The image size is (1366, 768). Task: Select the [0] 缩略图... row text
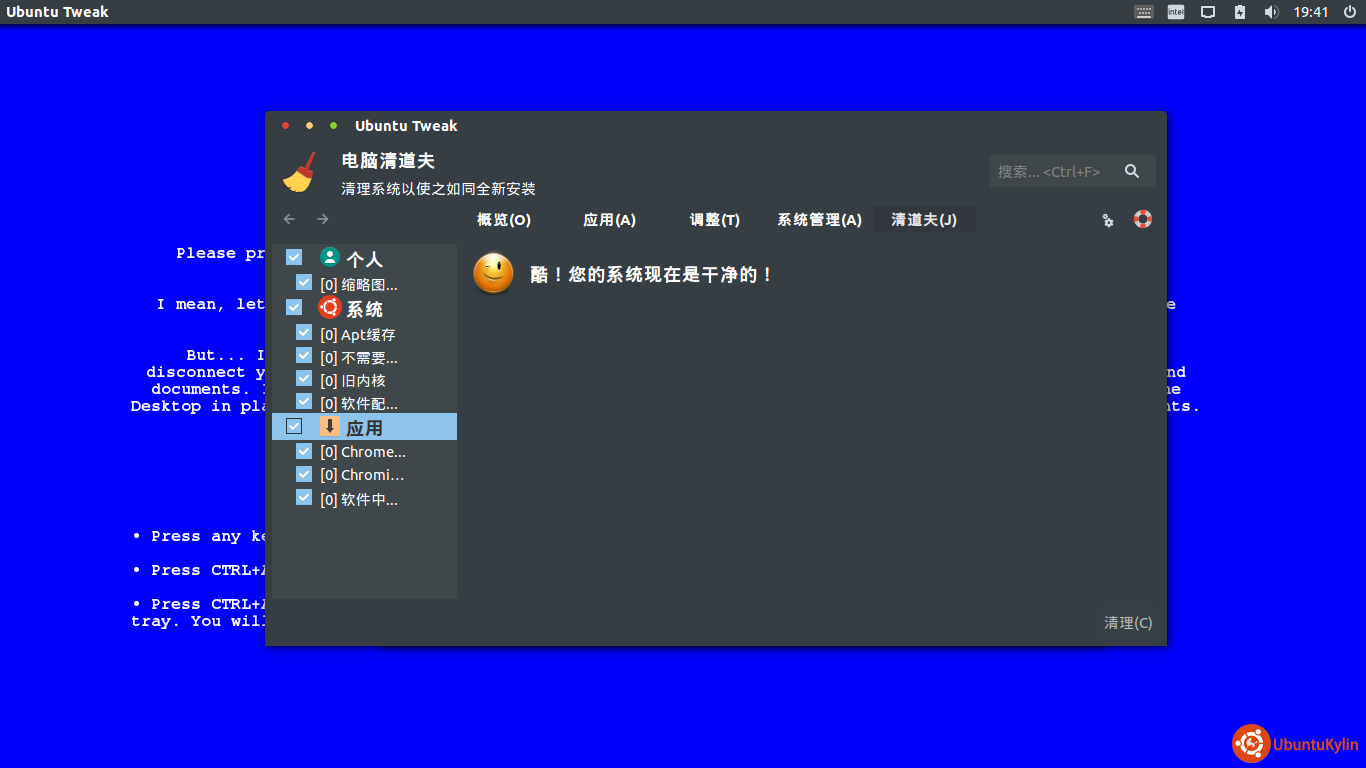(359, 285)
